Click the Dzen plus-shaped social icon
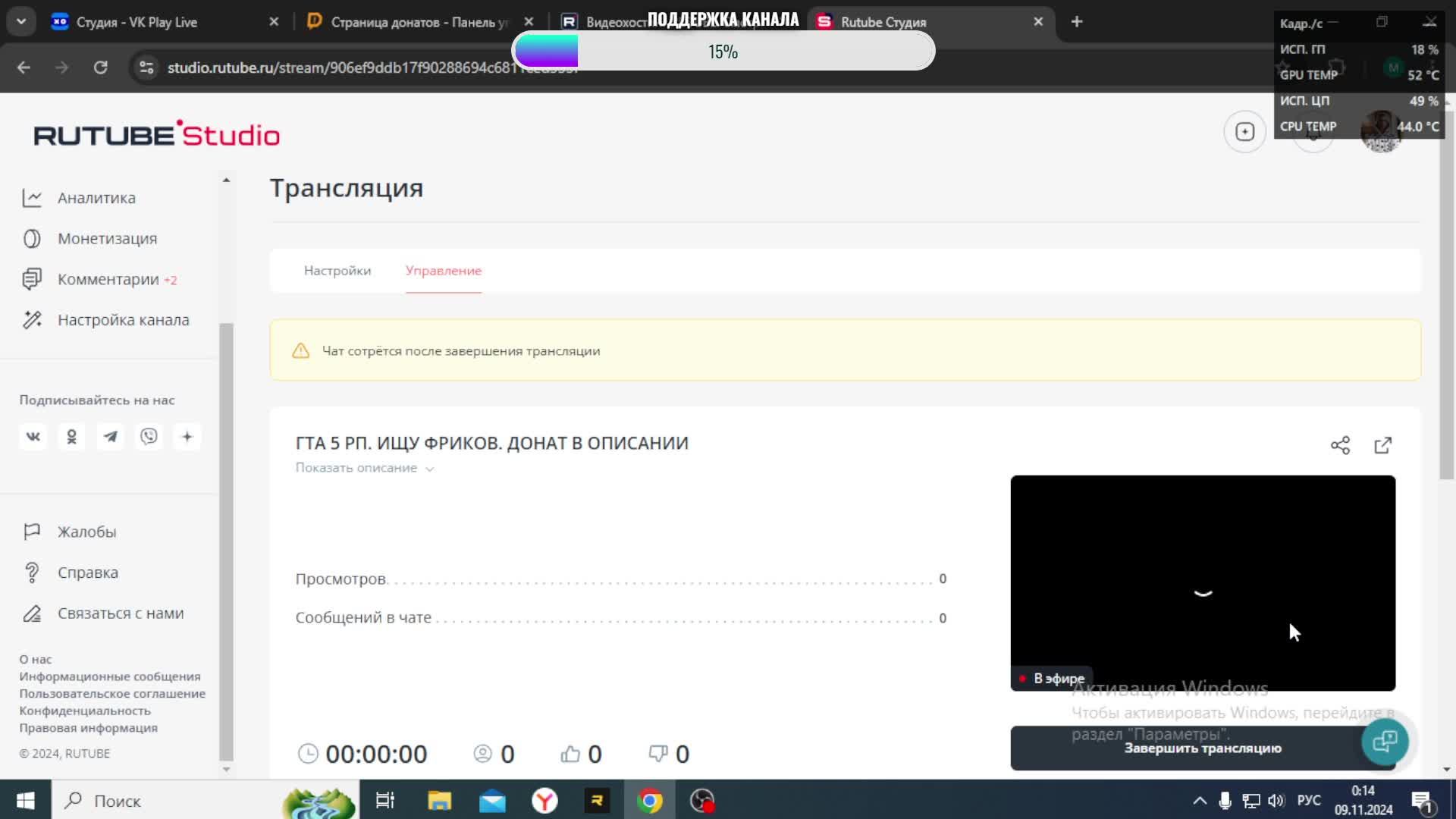Viewport: 1456px width, 819px height. [x=187, y=437]
